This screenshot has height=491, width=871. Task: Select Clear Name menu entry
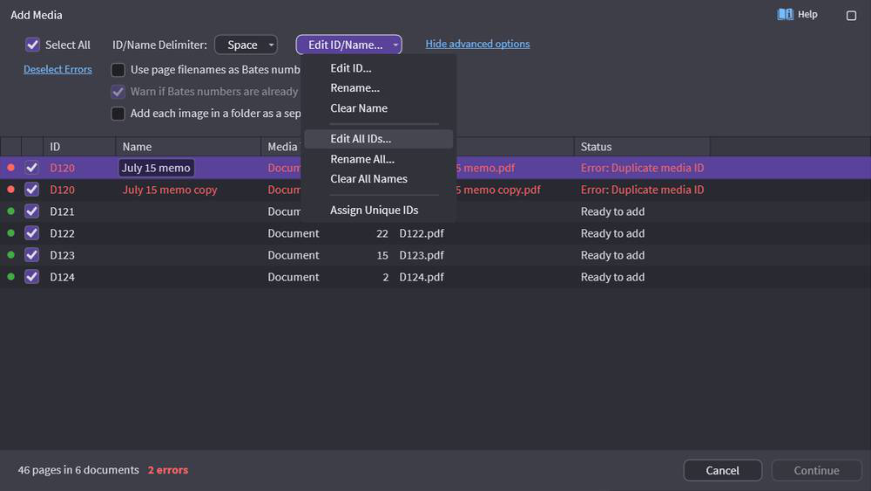coord(359,108)
